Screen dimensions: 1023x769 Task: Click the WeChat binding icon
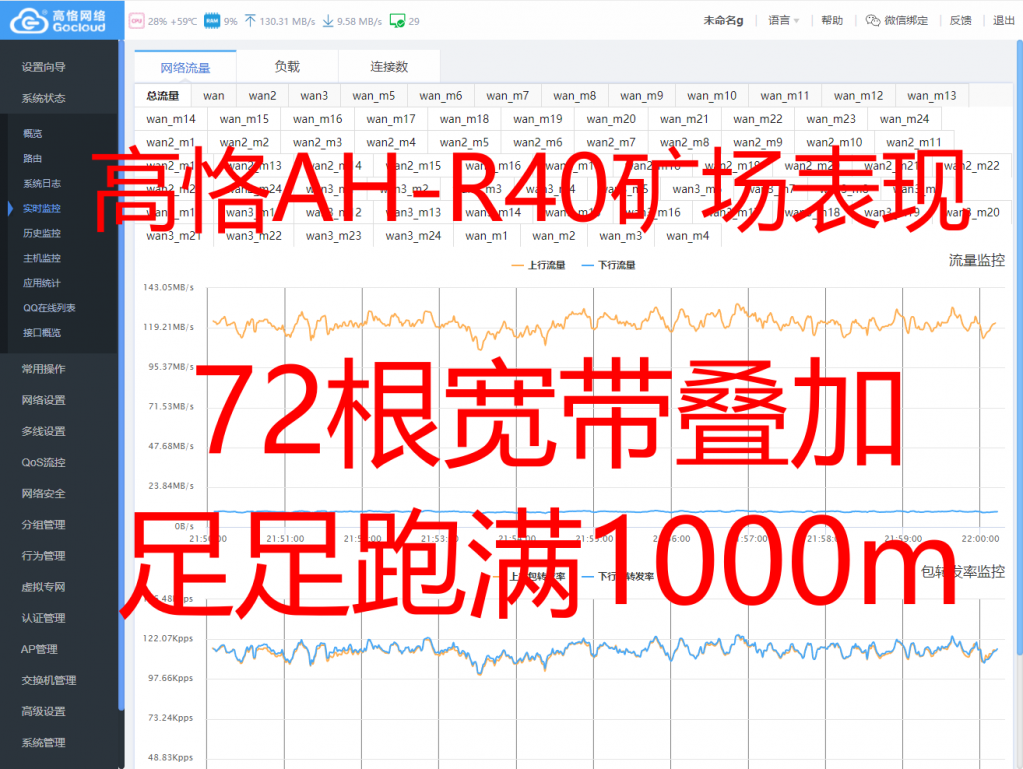872,20
